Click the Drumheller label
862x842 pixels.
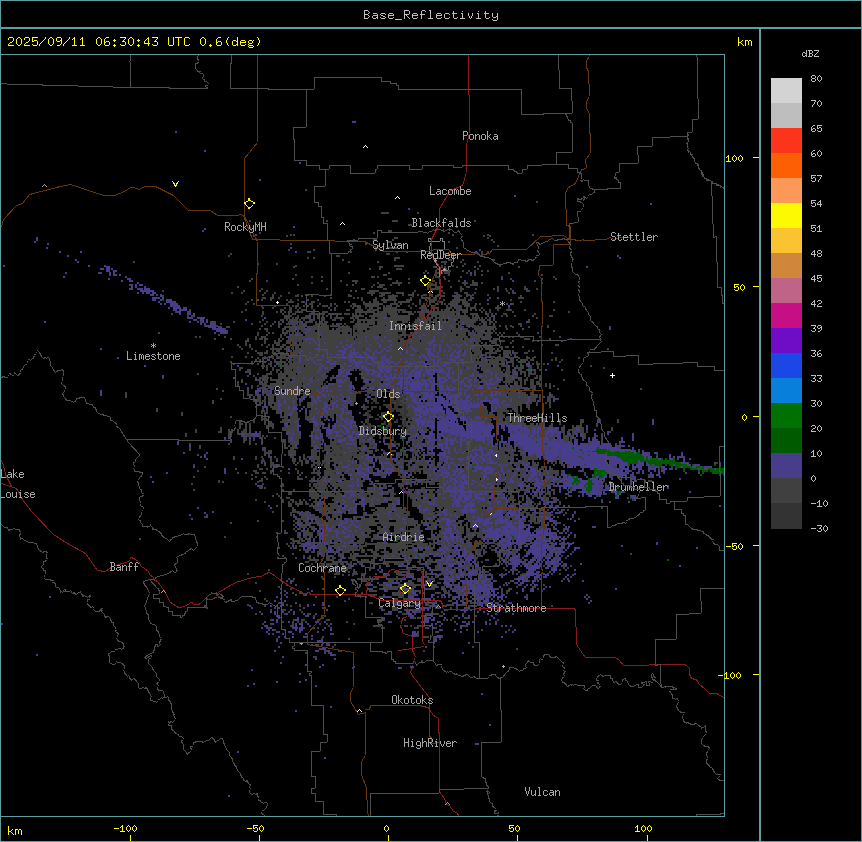638,487
